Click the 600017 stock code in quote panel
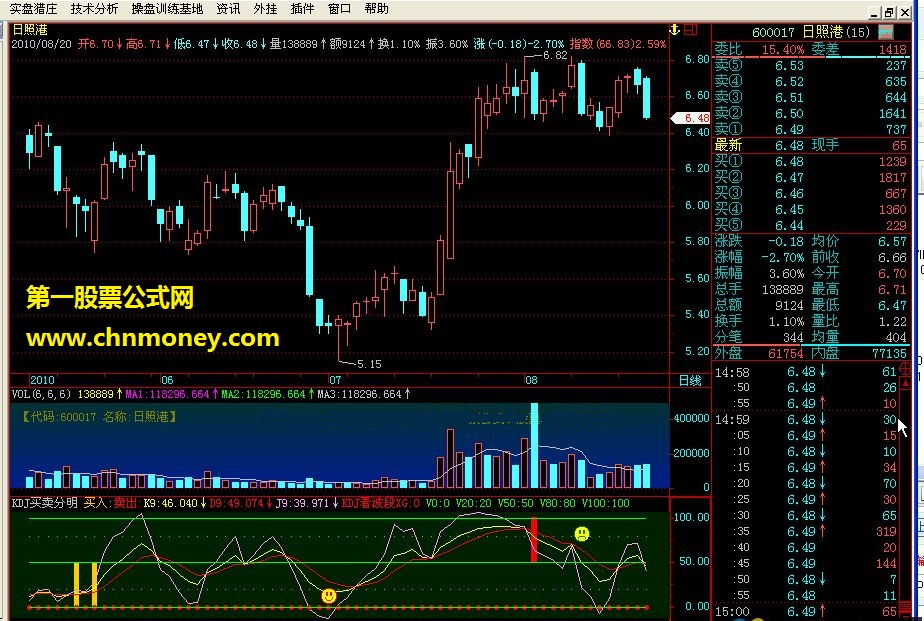The image size is (924, 621). pos(773,32)
